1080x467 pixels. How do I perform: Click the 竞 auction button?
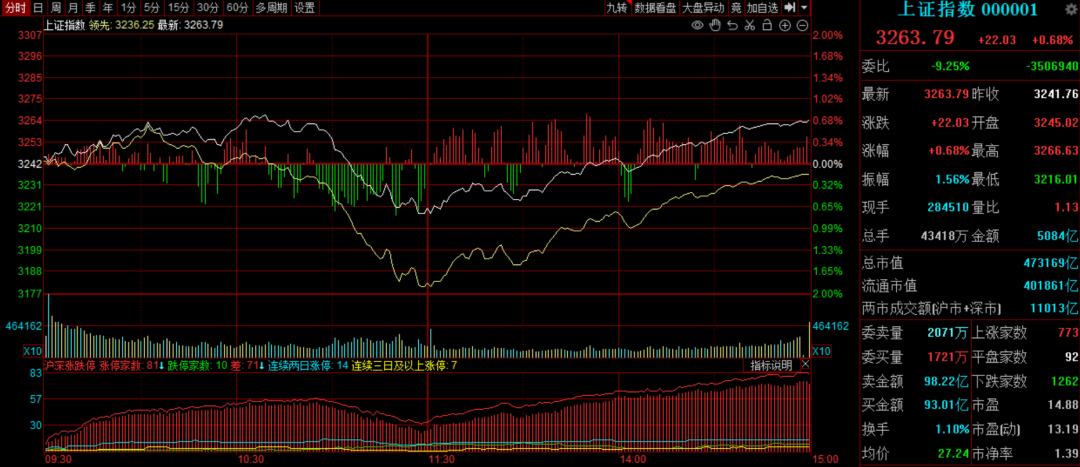pos(736,8)
